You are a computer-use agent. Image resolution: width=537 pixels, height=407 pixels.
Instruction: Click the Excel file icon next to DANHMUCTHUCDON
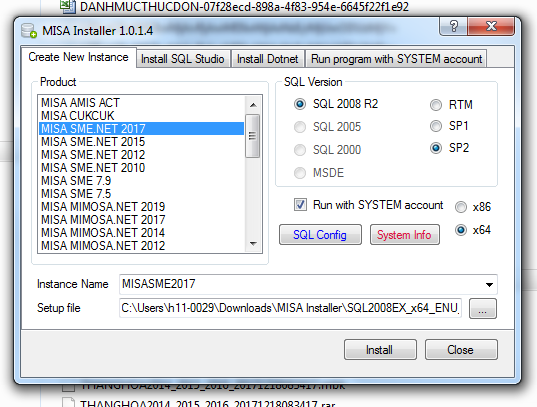(68, 6)
